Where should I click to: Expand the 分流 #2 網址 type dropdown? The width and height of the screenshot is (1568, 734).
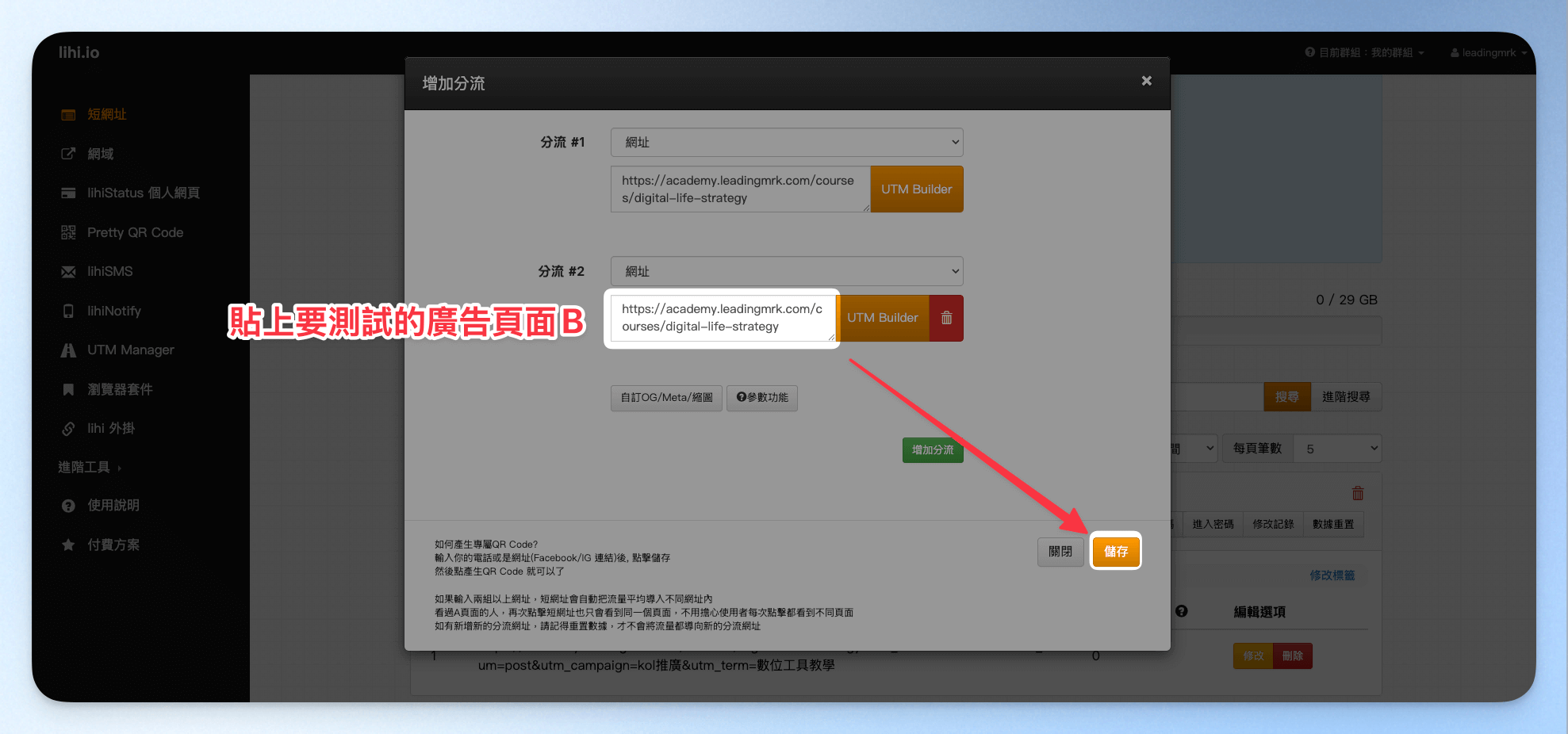click(787, 271)
